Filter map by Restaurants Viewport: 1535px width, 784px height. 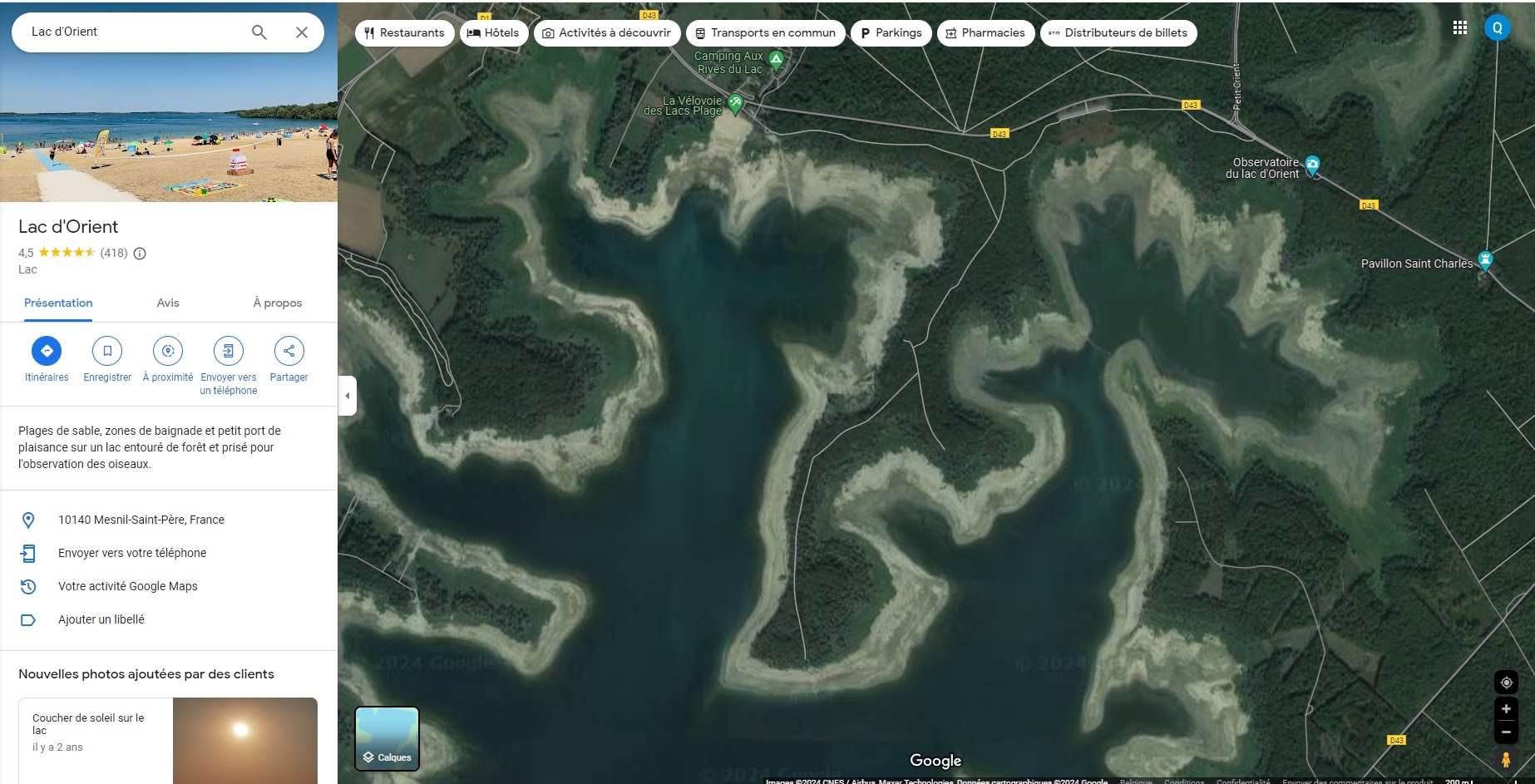click(x=404, y=33)
